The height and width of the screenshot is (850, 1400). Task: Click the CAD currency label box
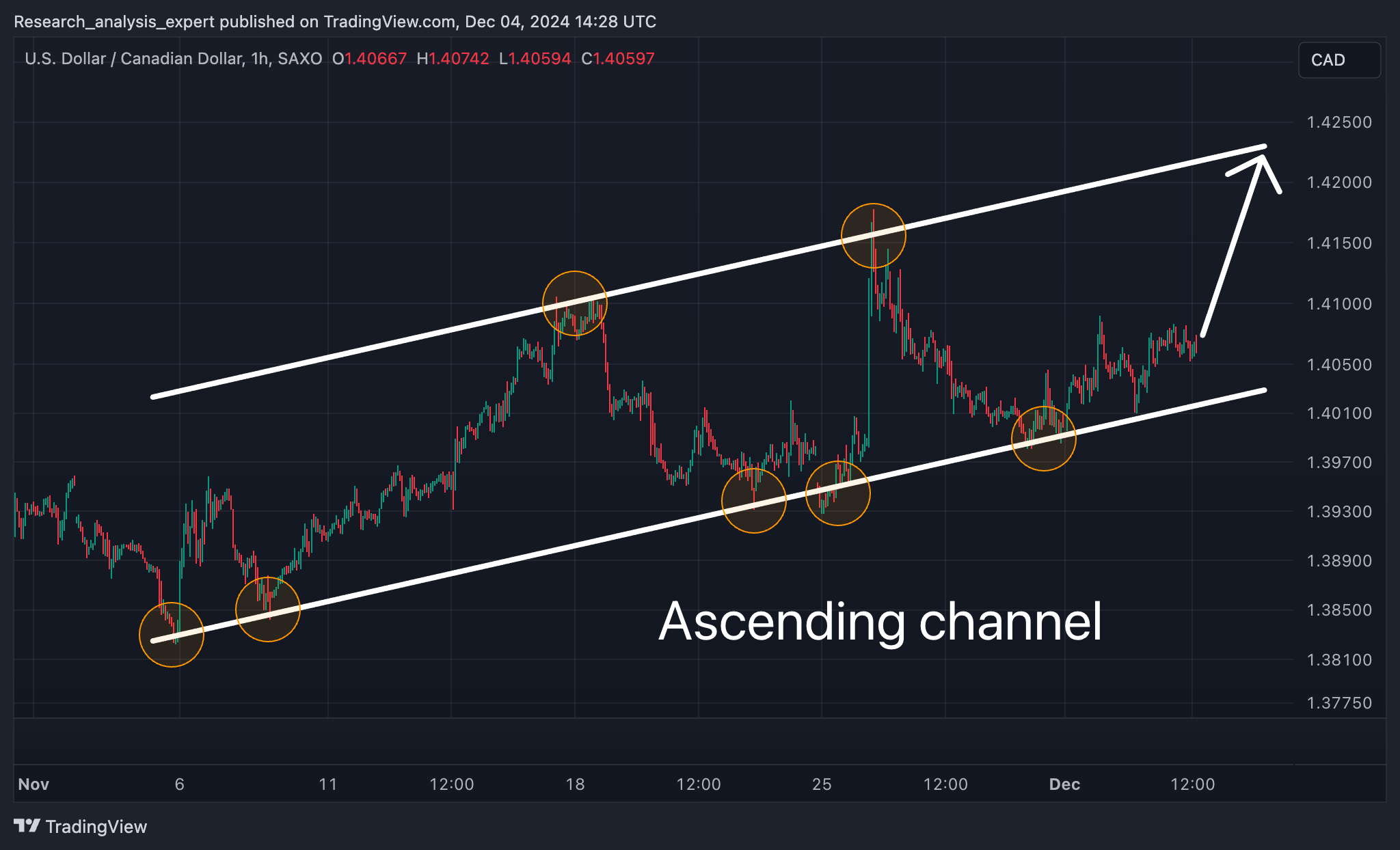click(x=1338, y=60)
